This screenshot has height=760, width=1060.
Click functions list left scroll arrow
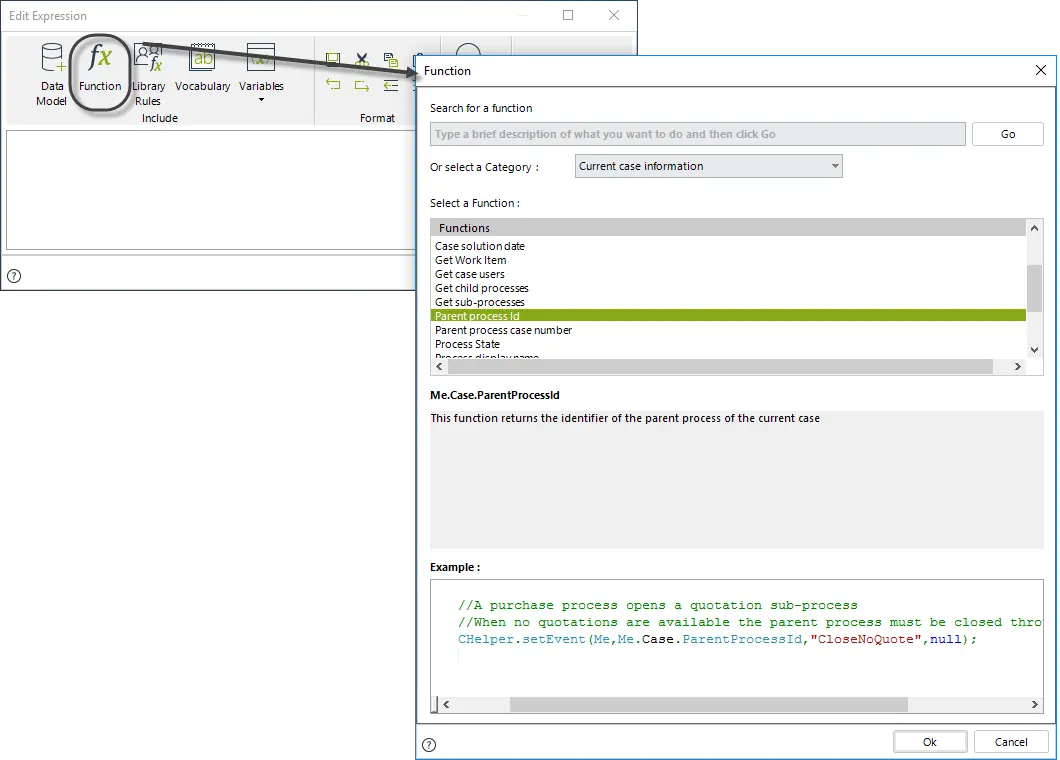pyautogui.click(x=439, y=366)
